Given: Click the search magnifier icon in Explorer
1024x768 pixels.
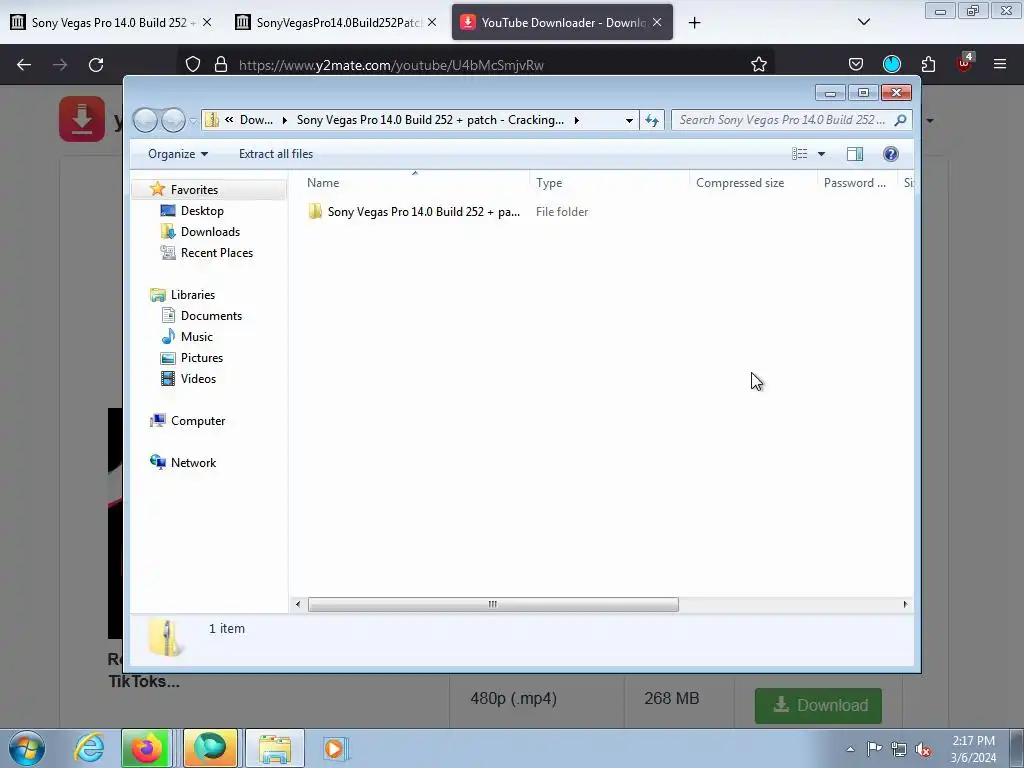Looking at the screenshot, I should click(x=901, y=120).
